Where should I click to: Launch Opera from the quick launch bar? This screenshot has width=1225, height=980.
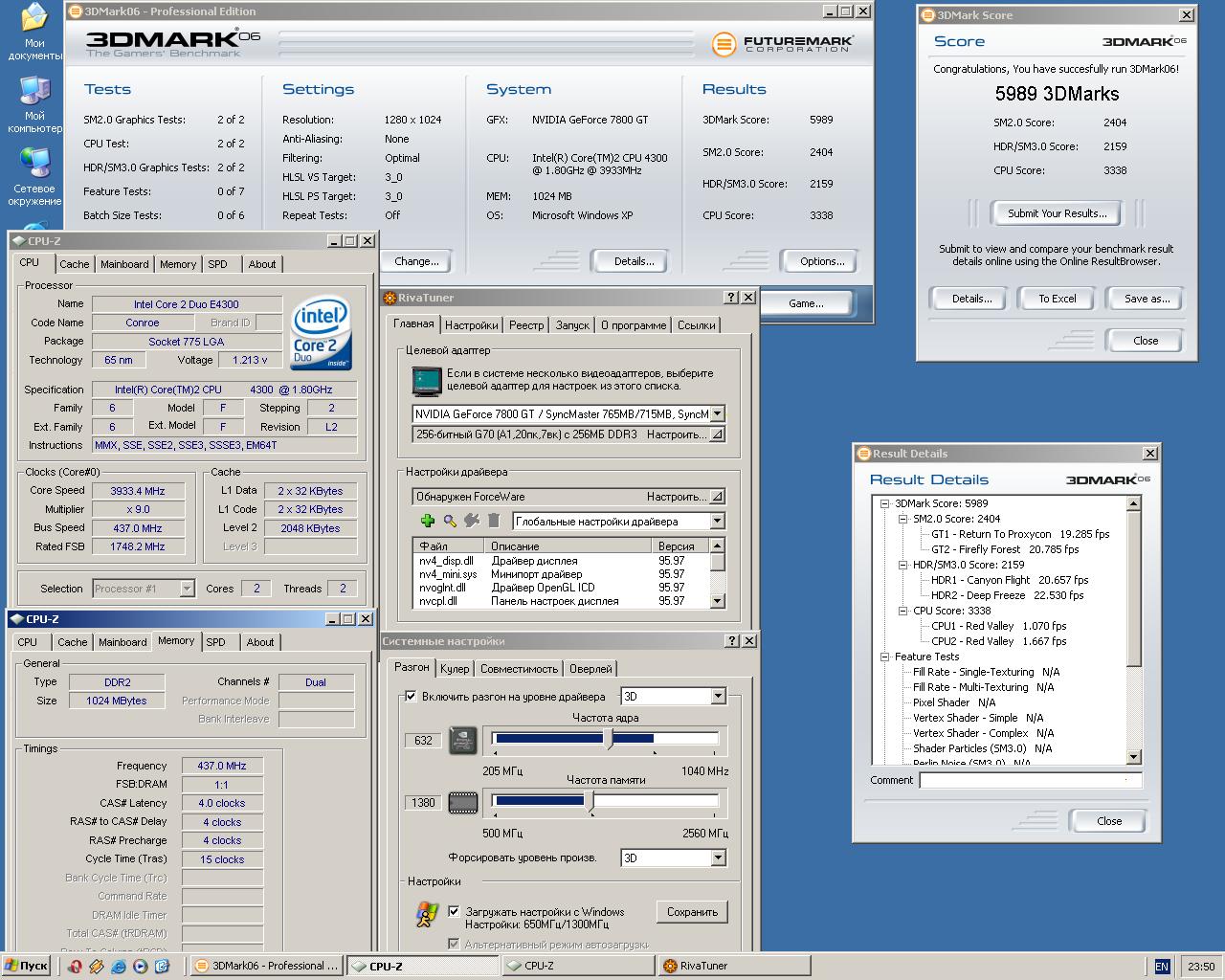pos(75,967)
